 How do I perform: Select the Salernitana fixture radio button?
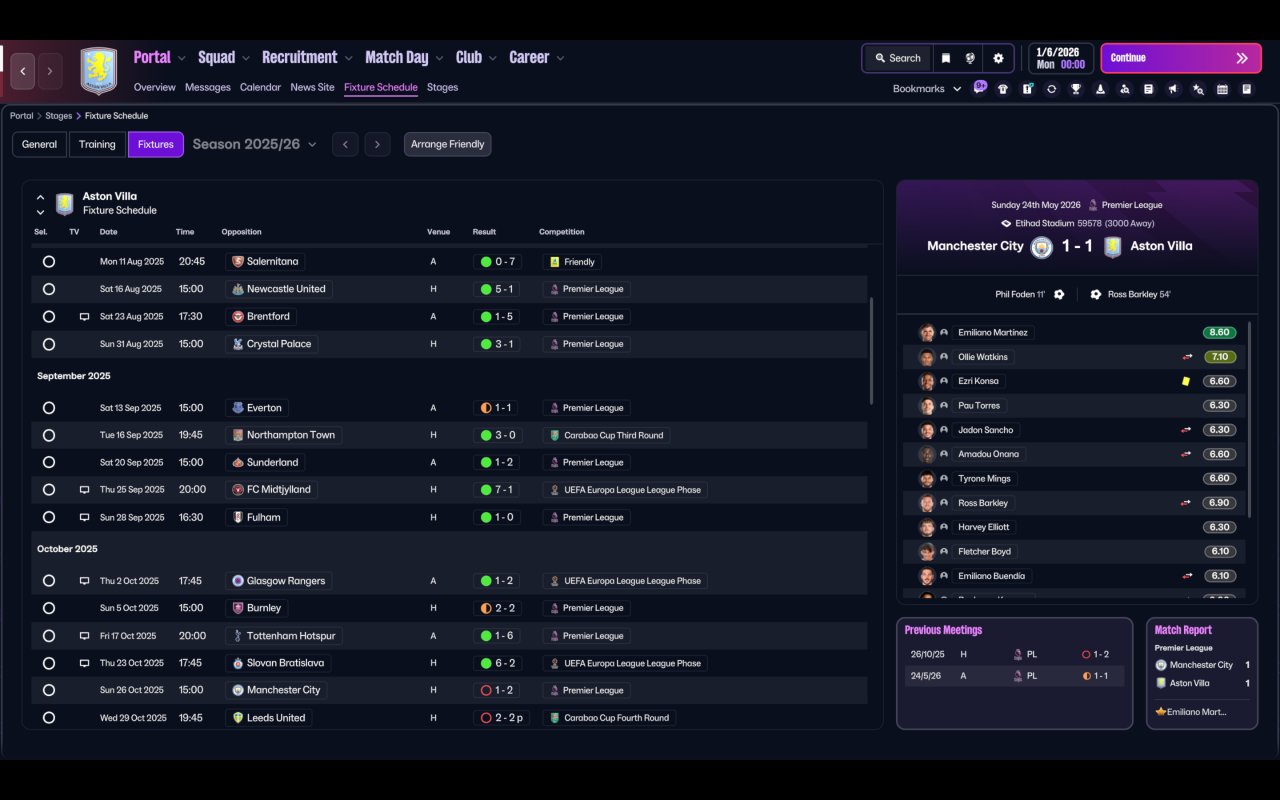pos(49,262)
